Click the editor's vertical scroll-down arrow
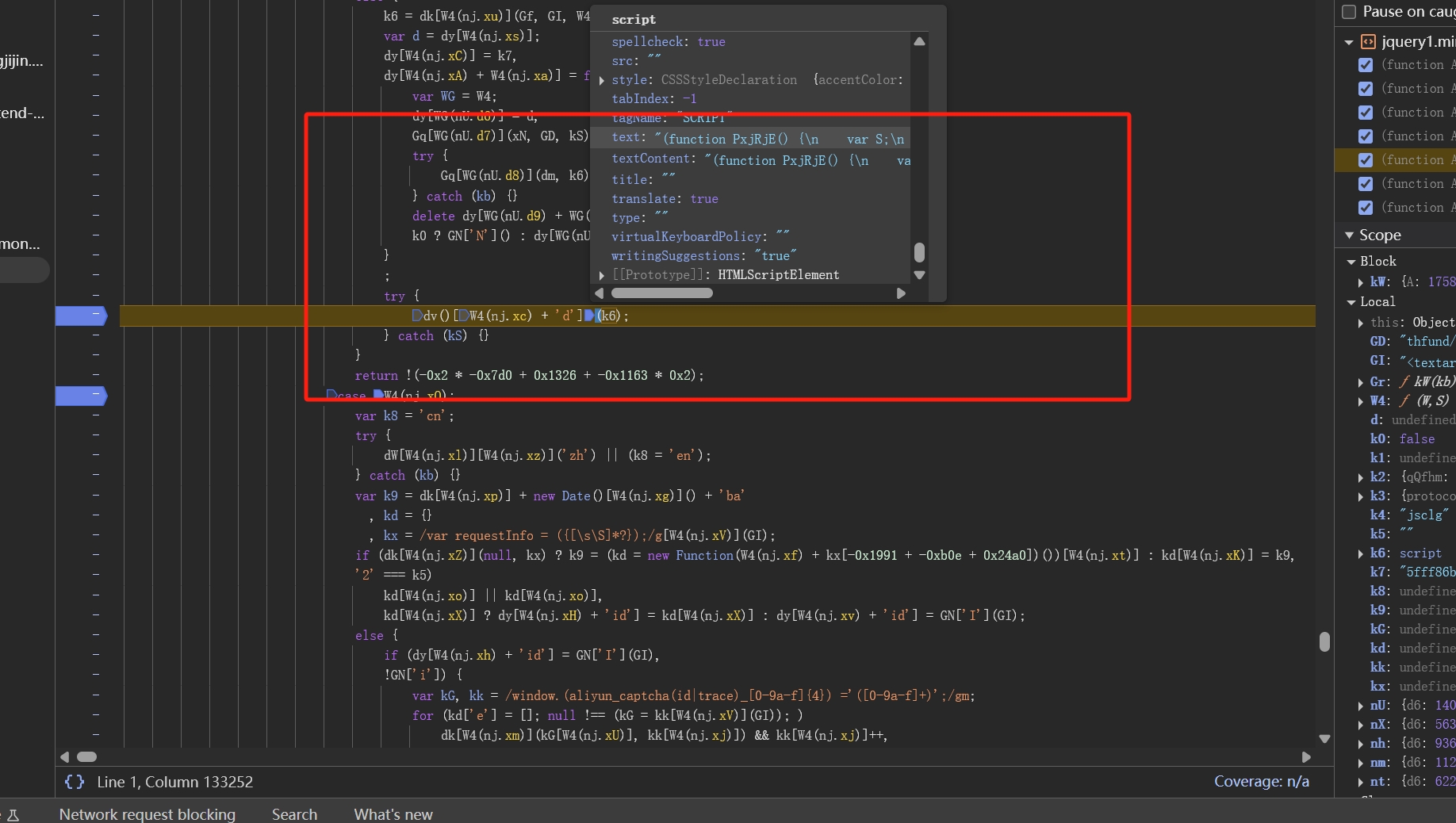Image resolution: width=1456 pixels, height=823 pixels. (x=1324, y=739)
